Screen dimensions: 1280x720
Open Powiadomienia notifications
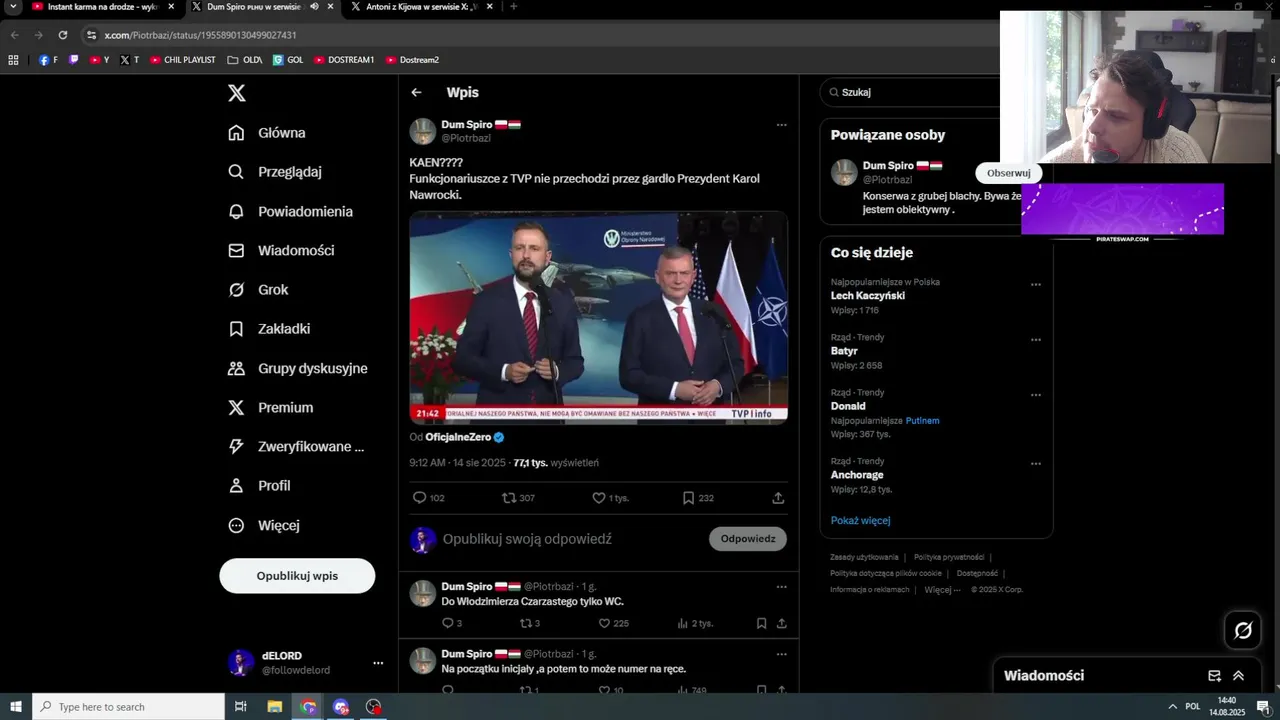pyautogui.click(x=290, y=212)
